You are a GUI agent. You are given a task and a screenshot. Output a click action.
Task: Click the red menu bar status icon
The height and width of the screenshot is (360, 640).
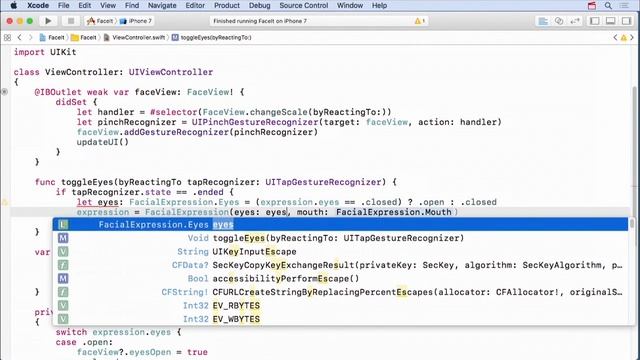tap(592, 5)
